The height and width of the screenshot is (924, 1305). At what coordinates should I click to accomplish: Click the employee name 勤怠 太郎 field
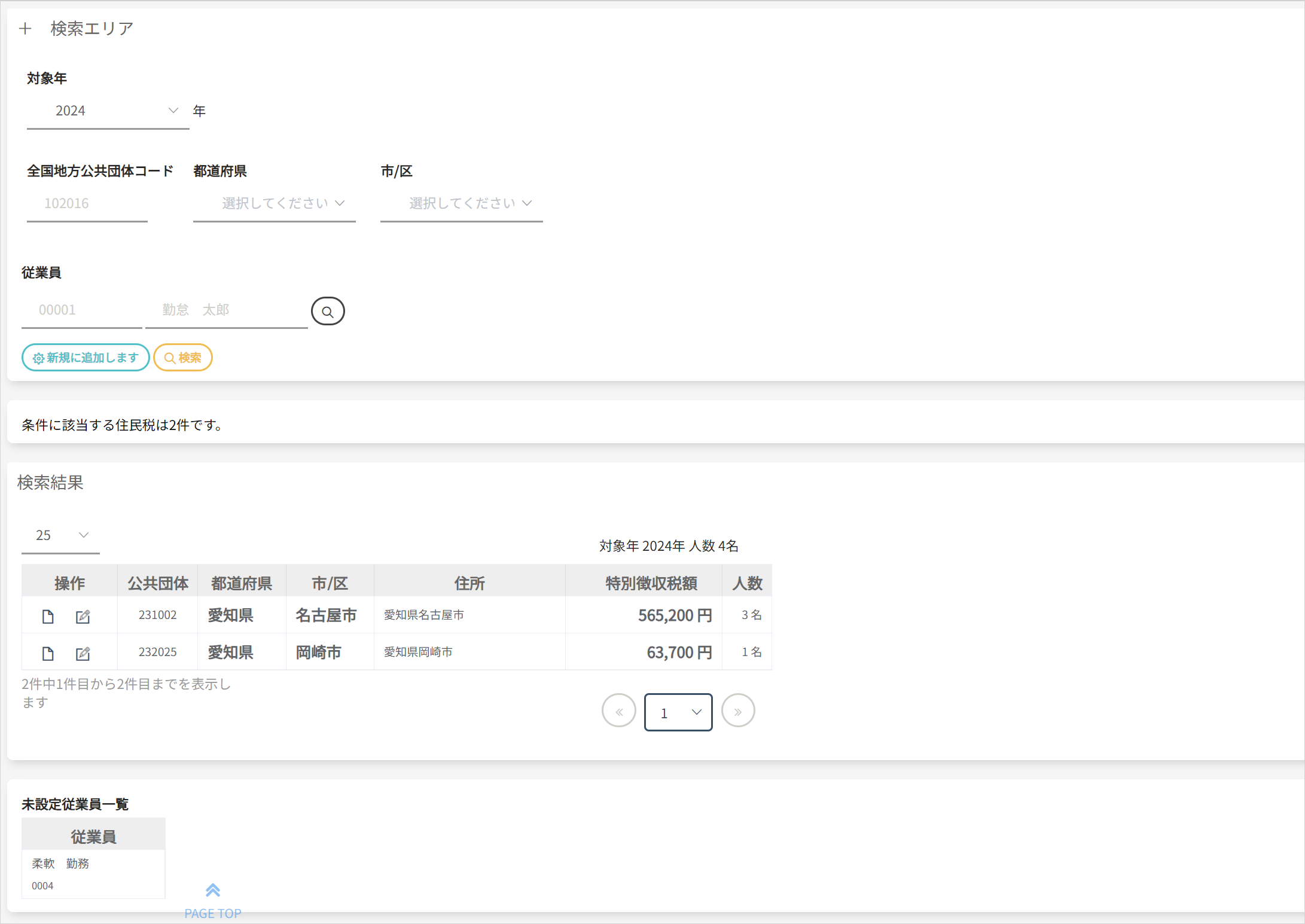(x=226, y=310)
